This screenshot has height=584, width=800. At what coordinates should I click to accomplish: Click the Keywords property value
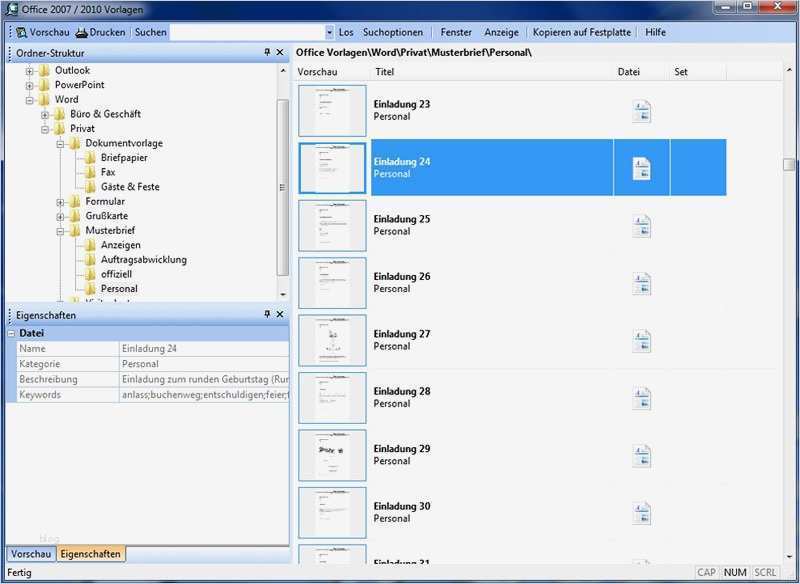point(204,395)
